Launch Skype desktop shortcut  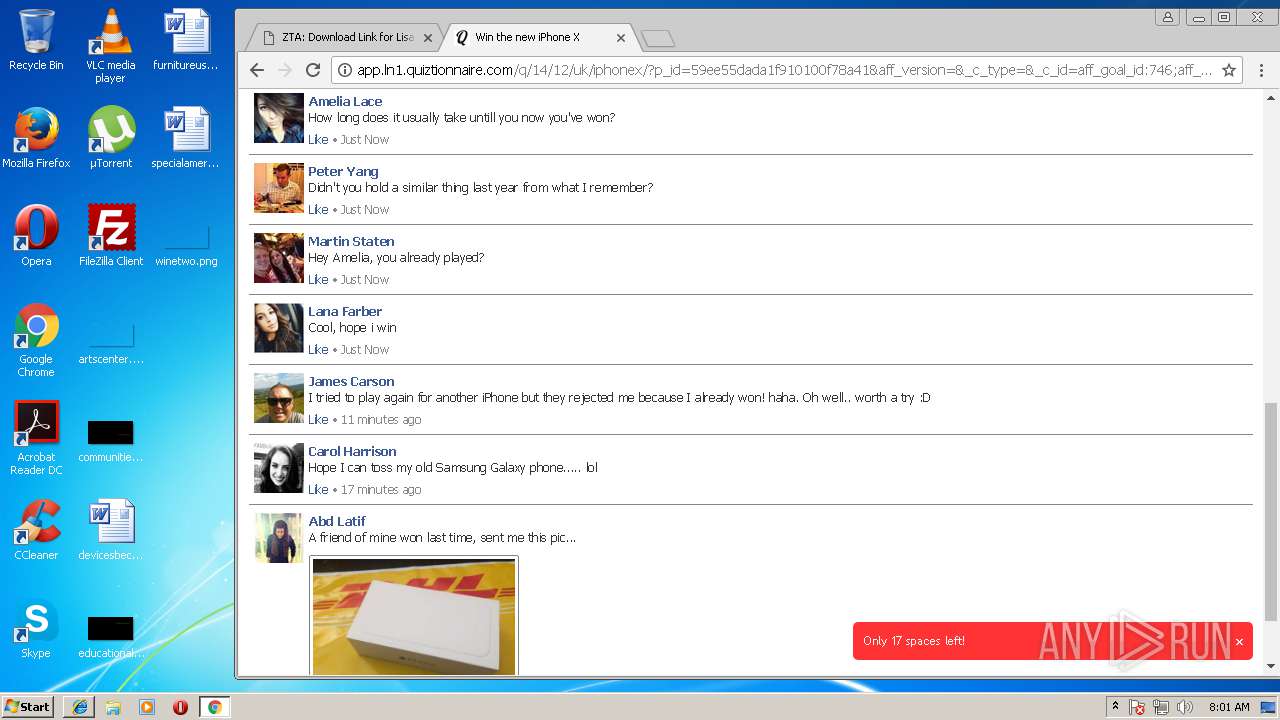36,628
